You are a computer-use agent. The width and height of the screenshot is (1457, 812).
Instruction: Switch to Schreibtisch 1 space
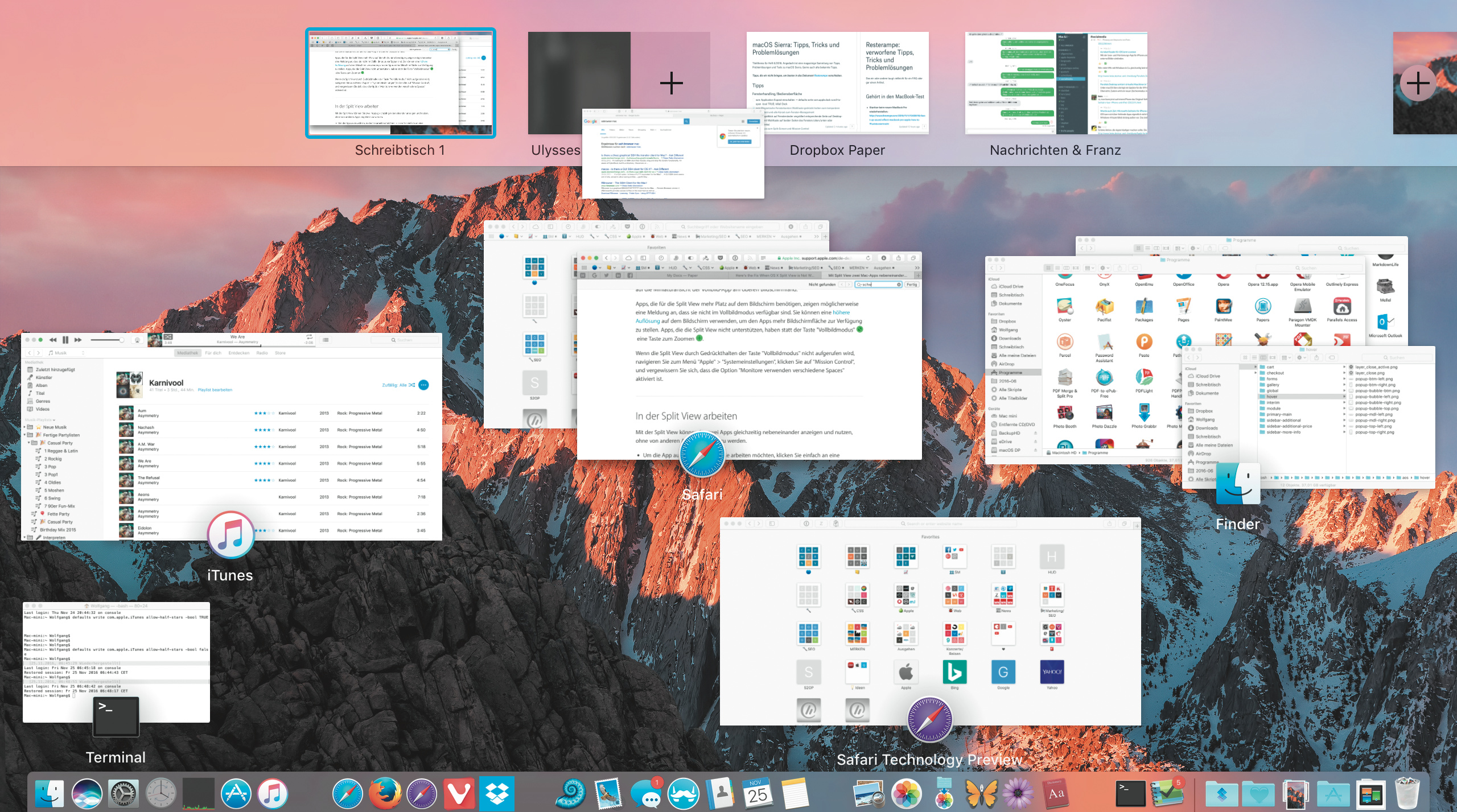tap(400, 83)
